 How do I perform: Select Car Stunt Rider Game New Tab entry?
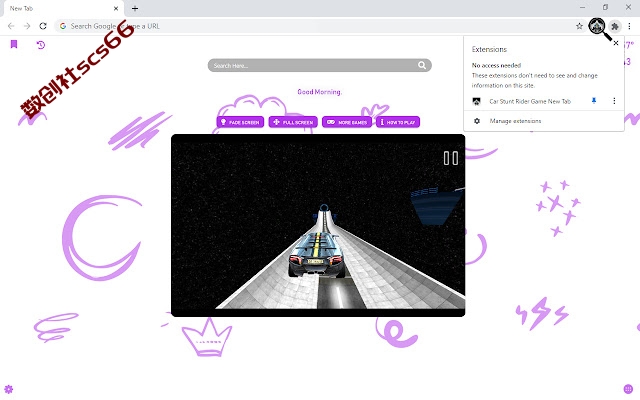pyautogui.click(x=530, y=101)
